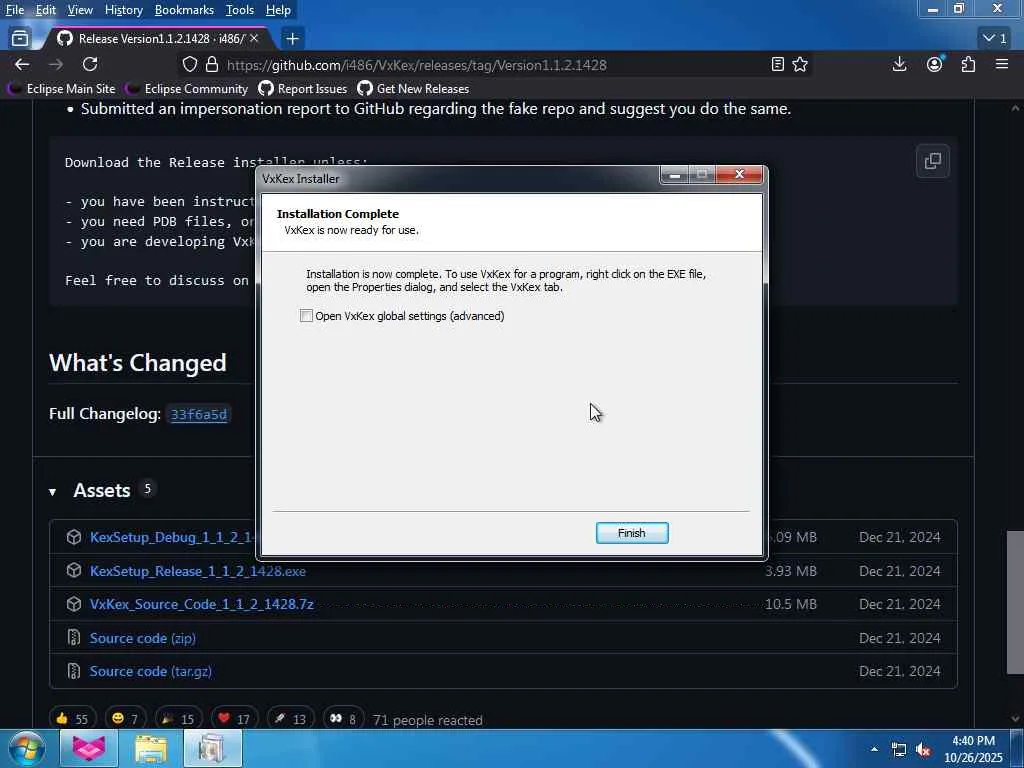Open the View menu

pos(80,10)
